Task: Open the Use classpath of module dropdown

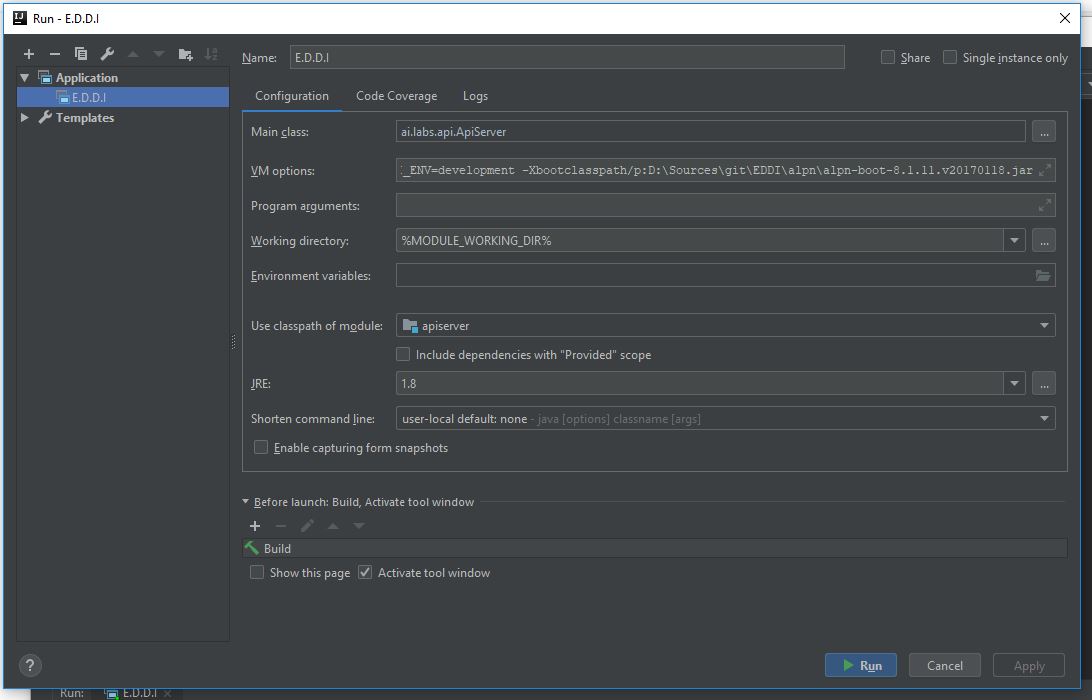Action: tap(1044, 325)
